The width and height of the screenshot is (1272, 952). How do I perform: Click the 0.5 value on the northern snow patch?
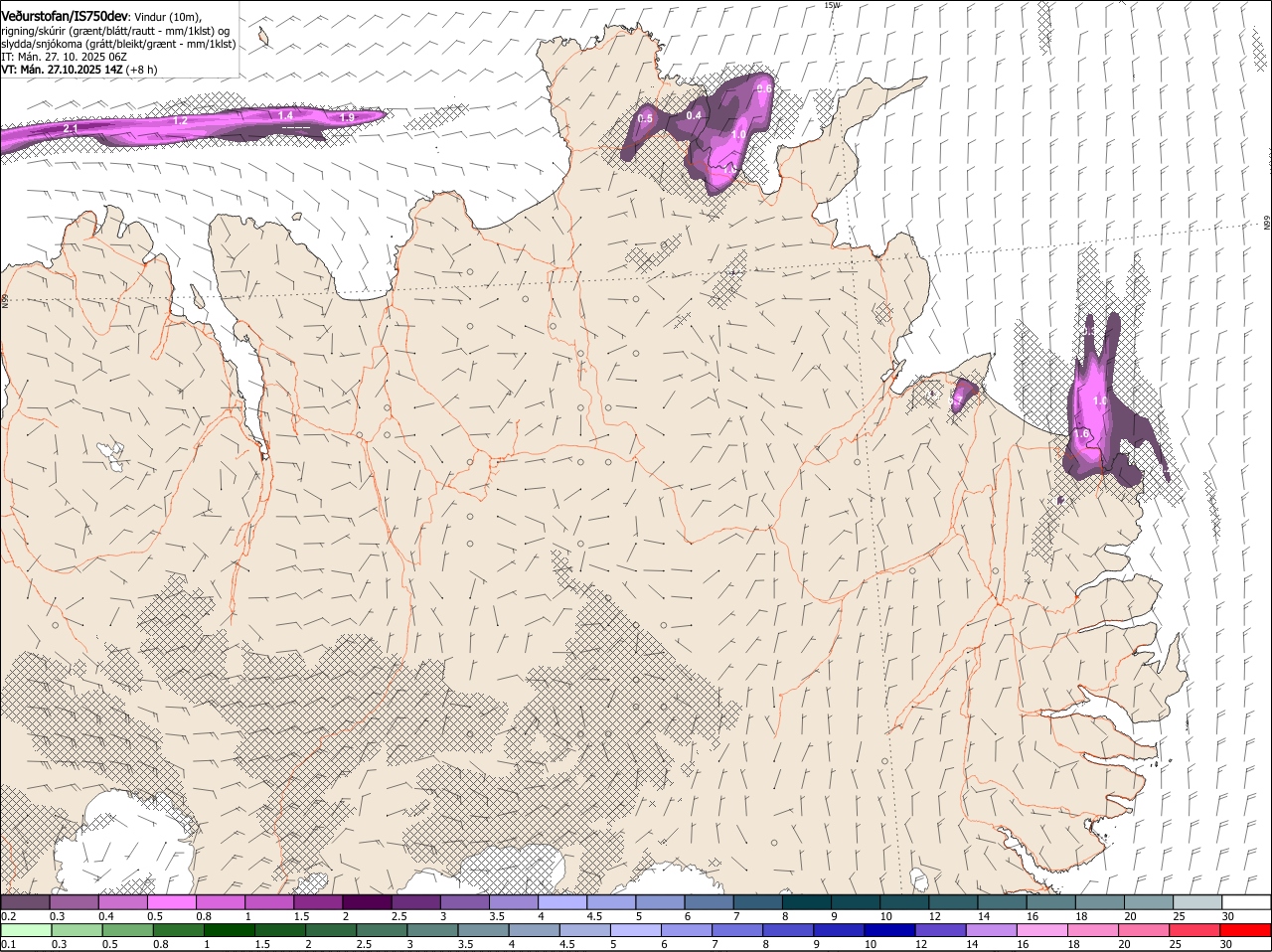click(645, 119)
